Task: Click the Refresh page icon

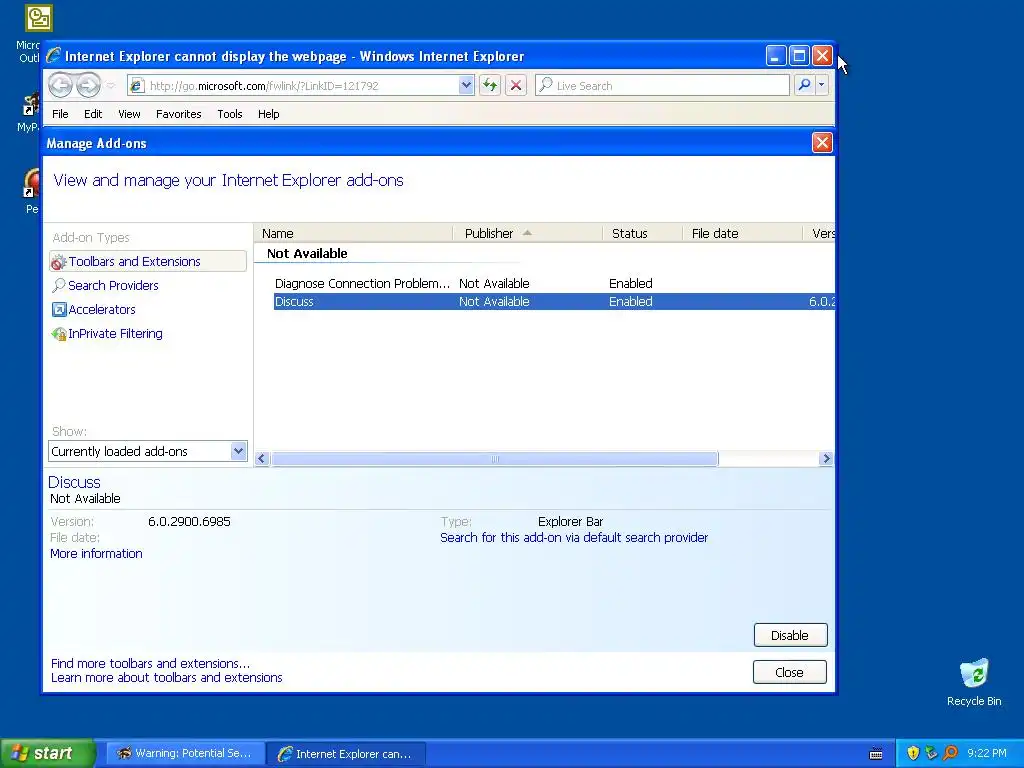Action: (490, 85)
